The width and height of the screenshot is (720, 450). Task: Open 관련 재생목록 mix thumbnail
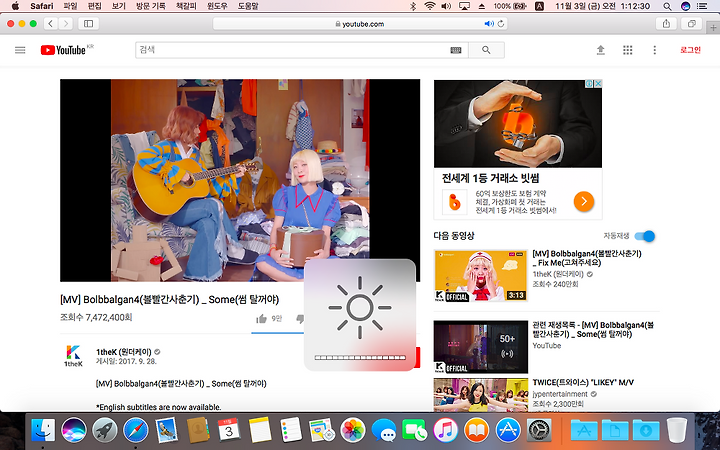click(481, 347)
